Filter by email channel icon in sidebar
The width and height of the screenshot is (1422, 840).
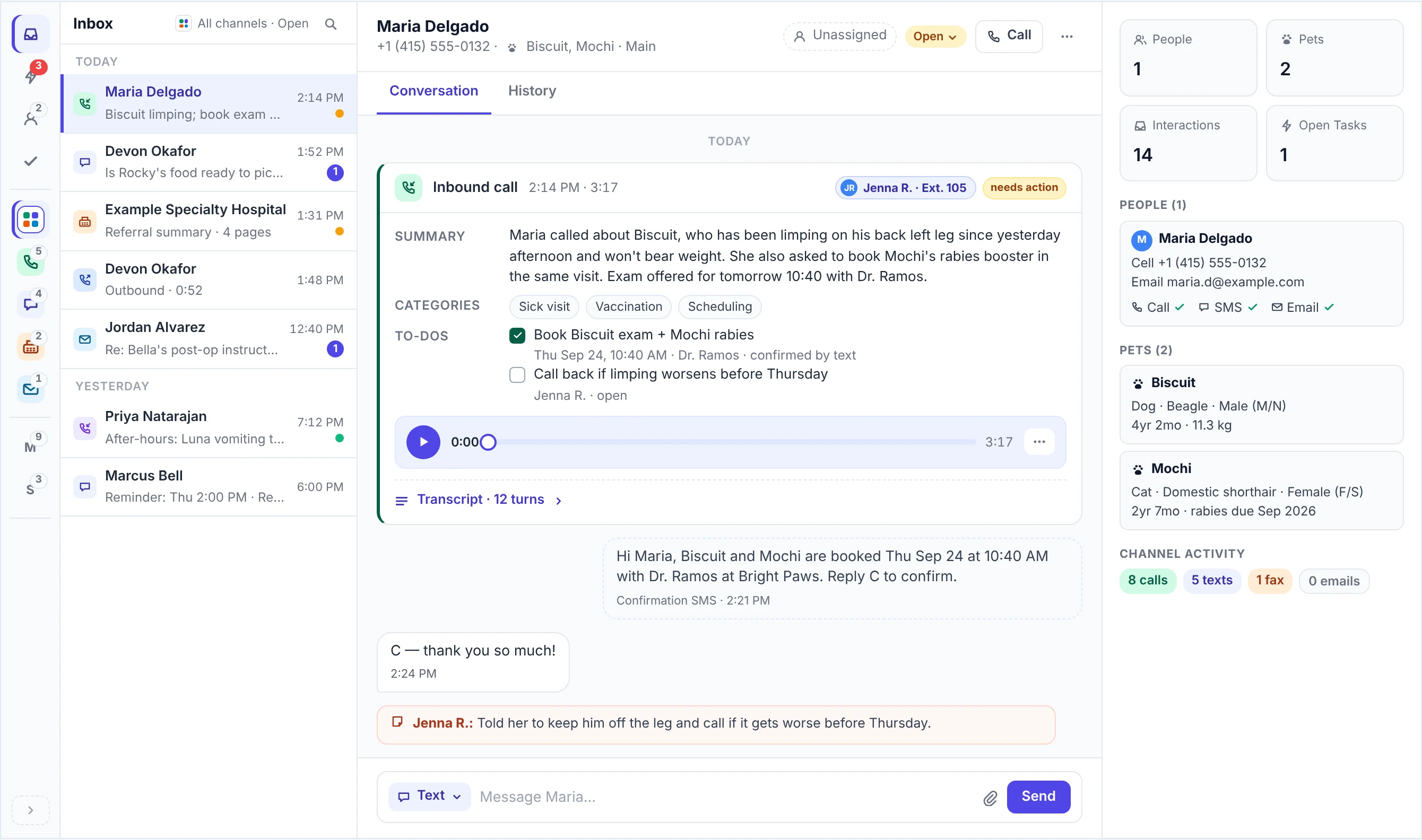pos(31,389)
